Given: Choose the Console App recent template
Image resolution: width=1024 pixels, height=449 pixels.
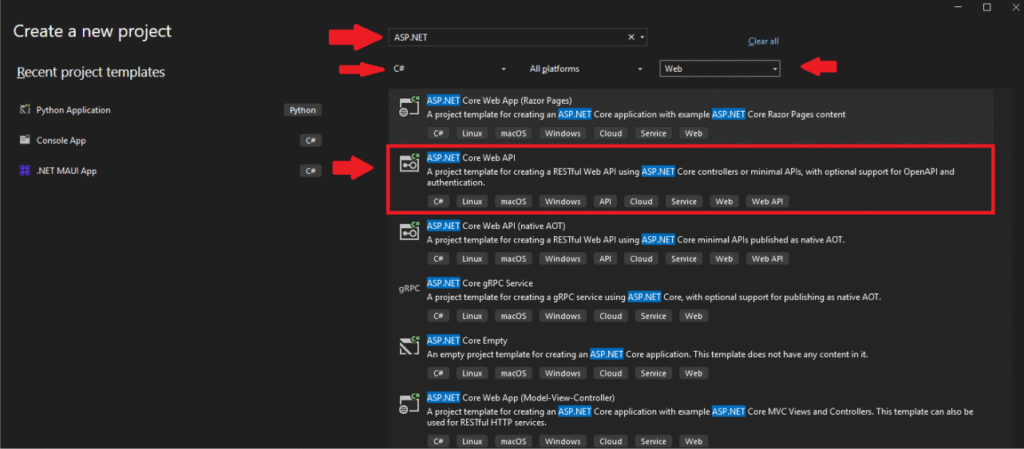Looking at the screenshot, I should [62, 141].
